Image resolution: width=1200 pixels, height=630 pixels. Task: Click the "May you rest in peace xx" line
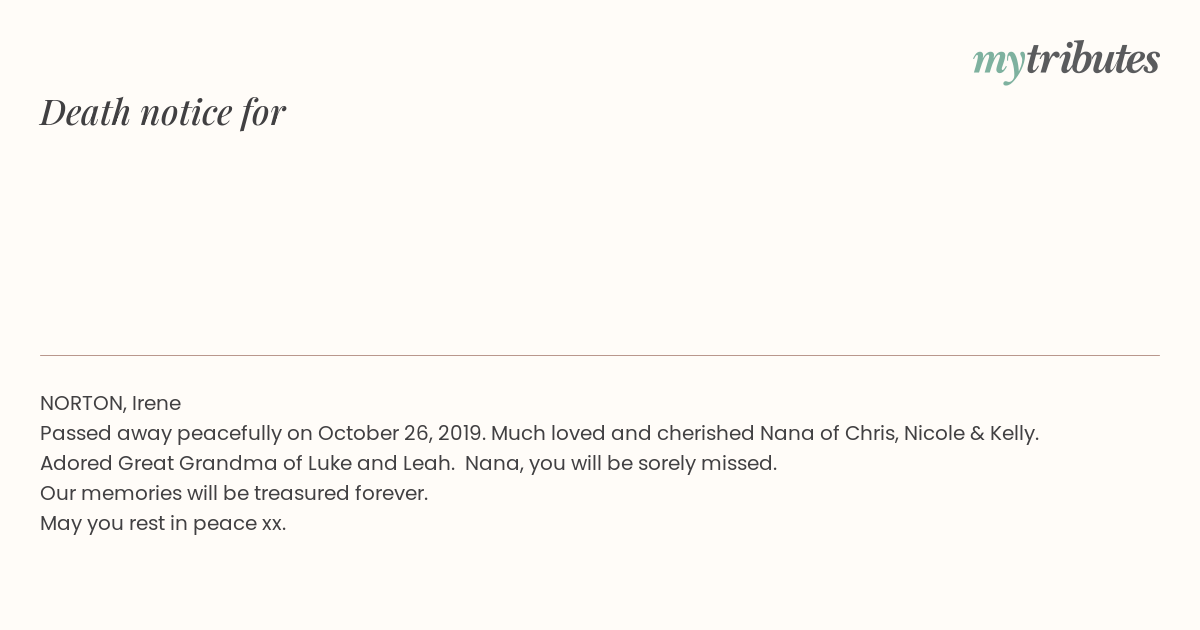pos(163,524)
